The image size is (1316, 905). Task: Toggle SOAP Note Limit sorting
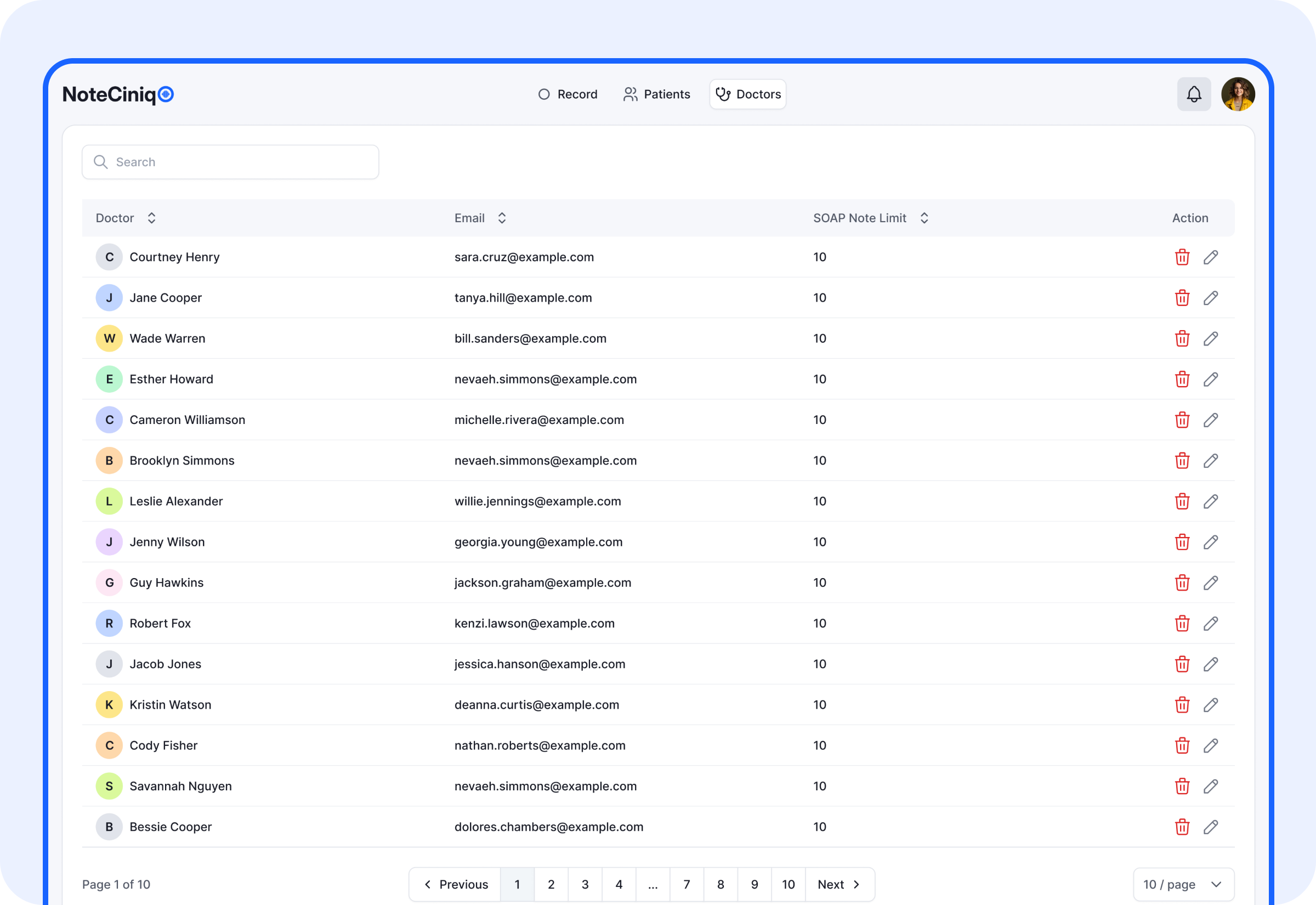pos(924,218)
